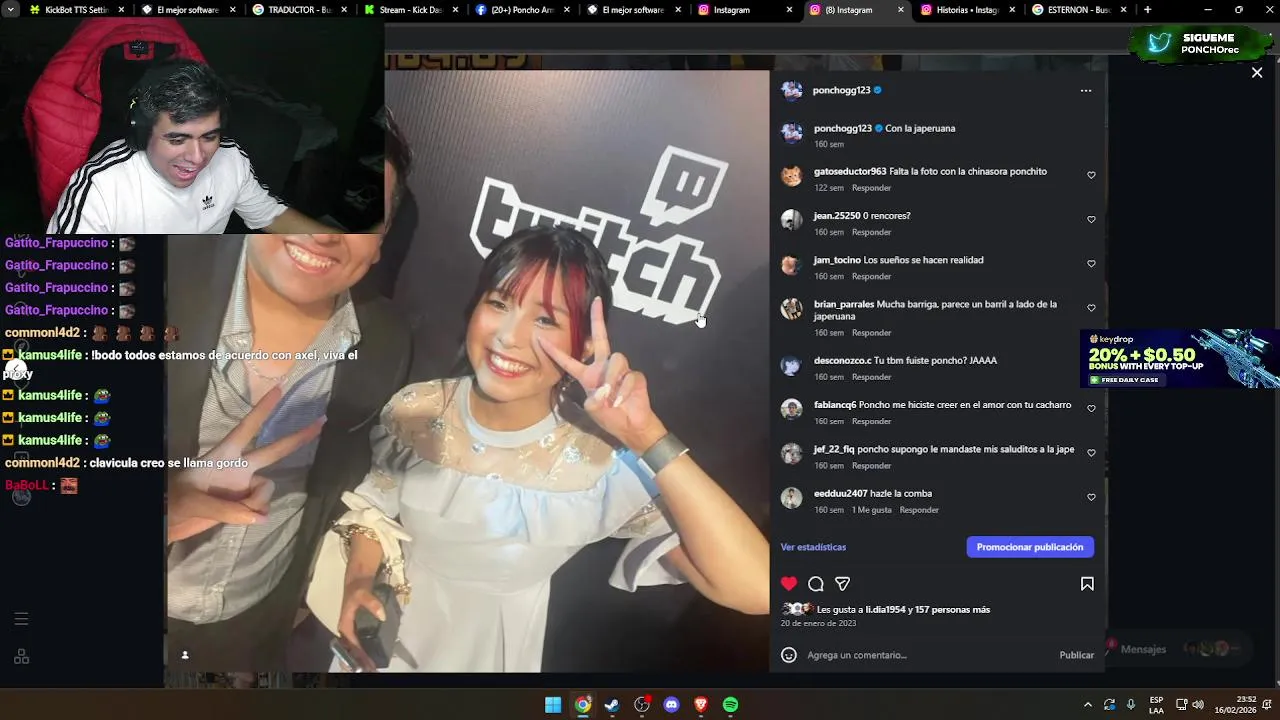Screen dimensions: 1280x720
Task: Like gatoseductor963's comment
Action: coord(1091,175)
